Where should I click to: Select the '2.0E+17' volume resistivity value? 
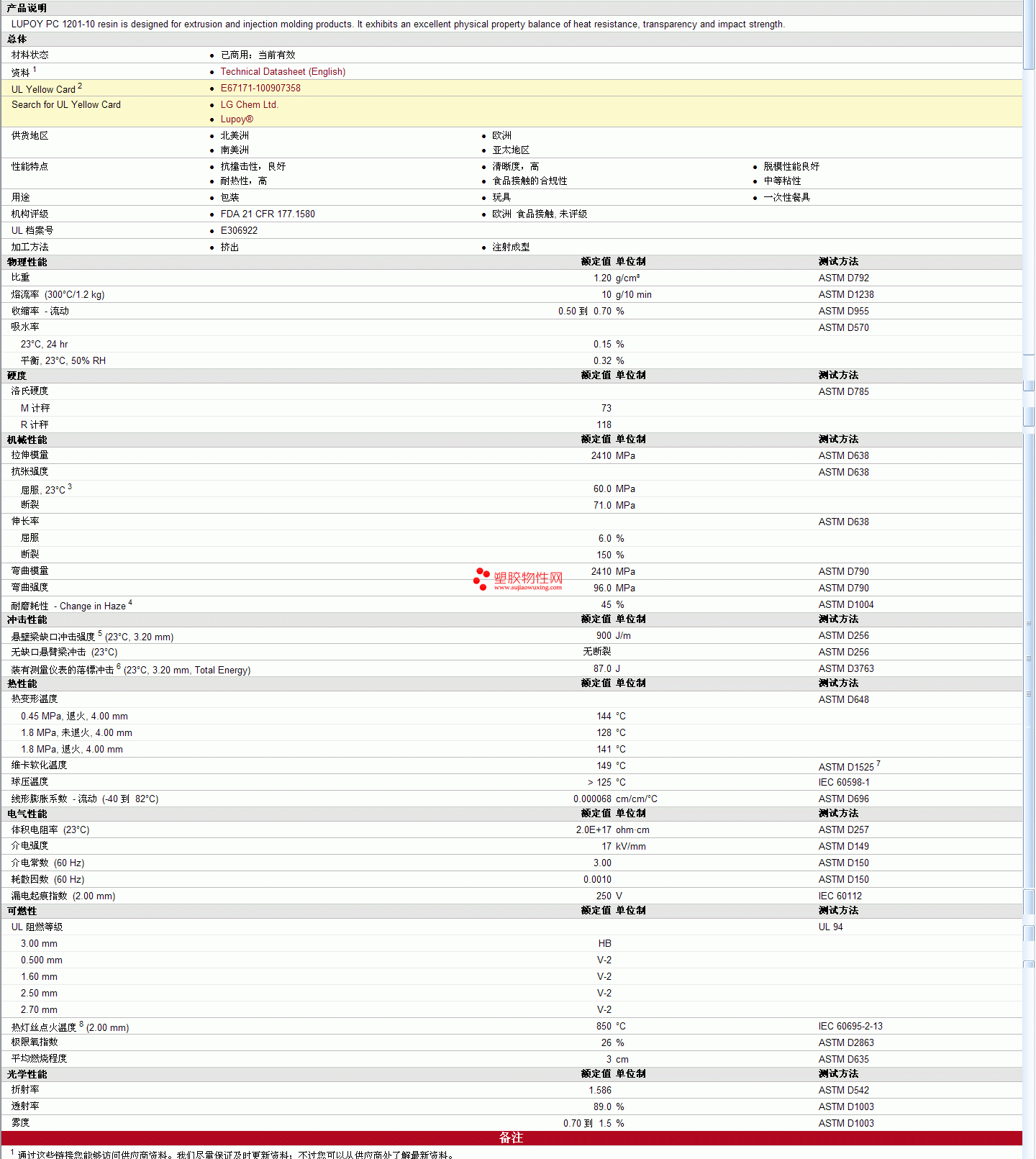(x=594, y=830)
